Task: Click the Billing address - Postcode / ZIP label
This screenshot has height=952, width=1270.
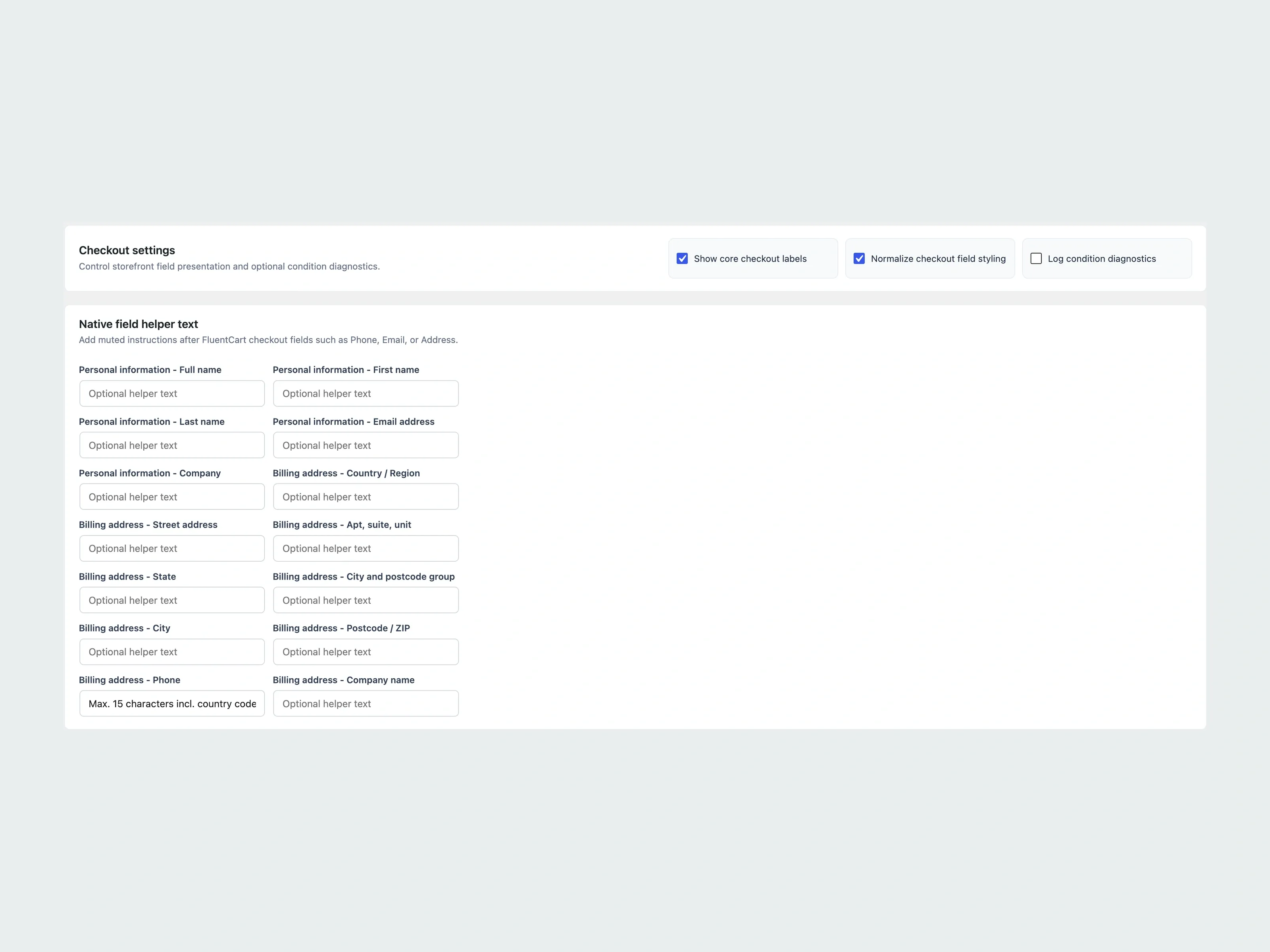Action: click(x=341, y=628)
